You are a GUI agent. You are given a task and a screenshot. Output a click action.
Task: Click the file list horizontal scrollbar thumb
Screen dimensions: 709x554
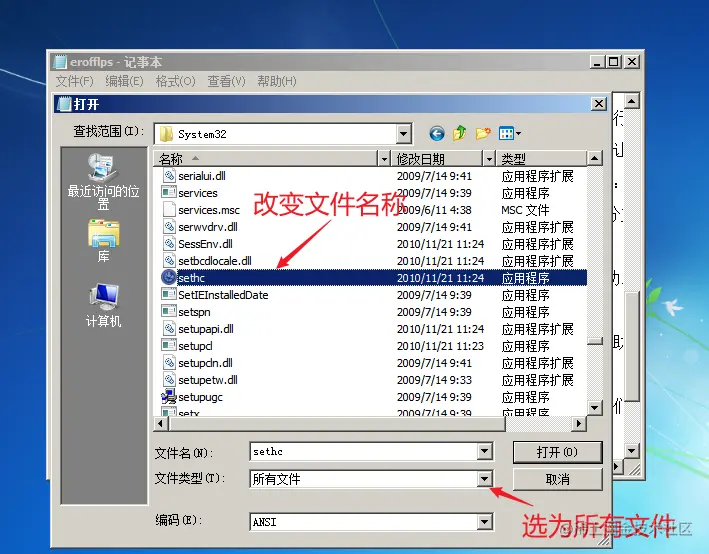tap(337, 424)
